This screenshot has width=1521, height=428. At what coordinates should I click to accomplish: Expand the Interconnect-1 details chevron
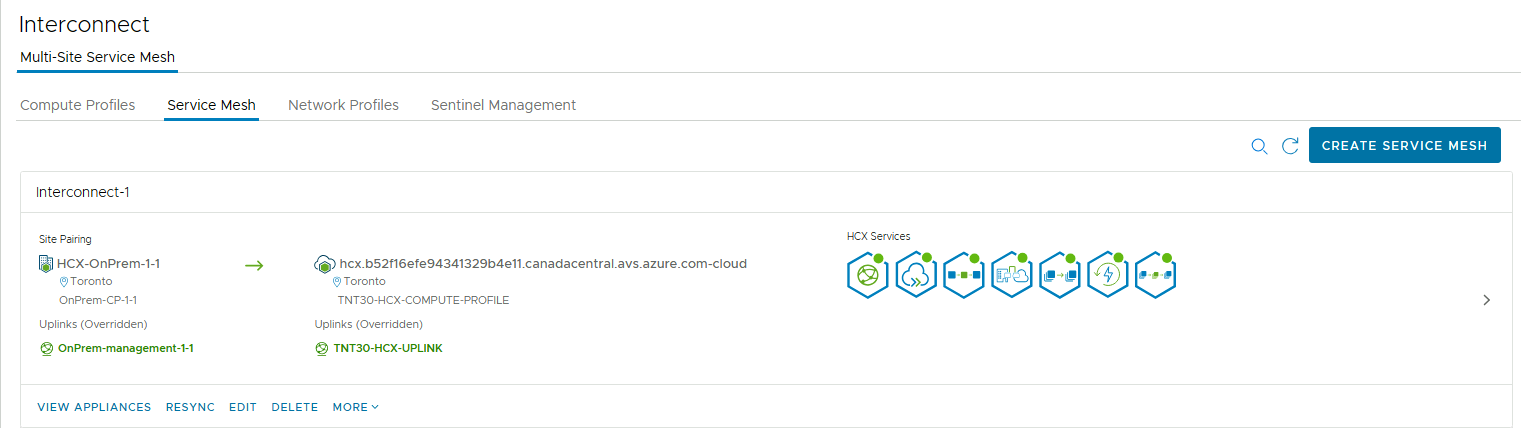pos(1487,299)
